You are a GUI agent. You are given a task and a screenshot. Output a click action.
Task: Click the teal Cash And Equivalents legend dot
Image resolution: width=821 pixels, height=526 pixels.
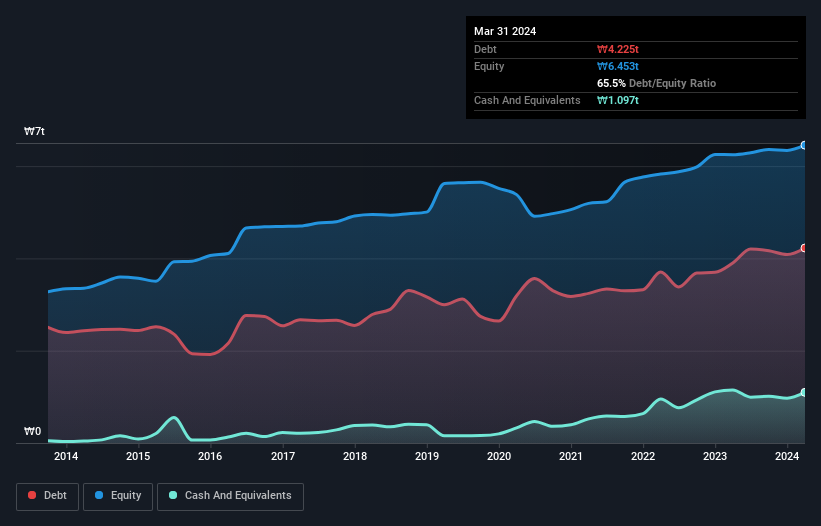[173, 495]
